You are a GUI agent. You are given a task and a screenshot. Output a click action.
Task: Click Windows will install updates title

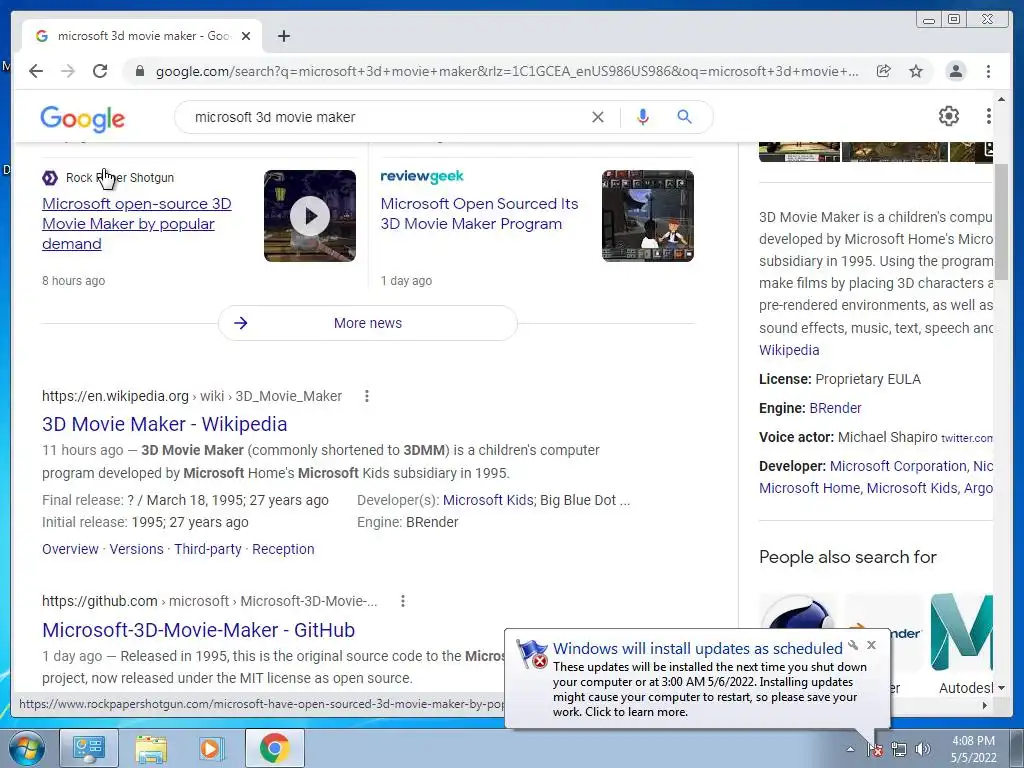click(697, 648)
